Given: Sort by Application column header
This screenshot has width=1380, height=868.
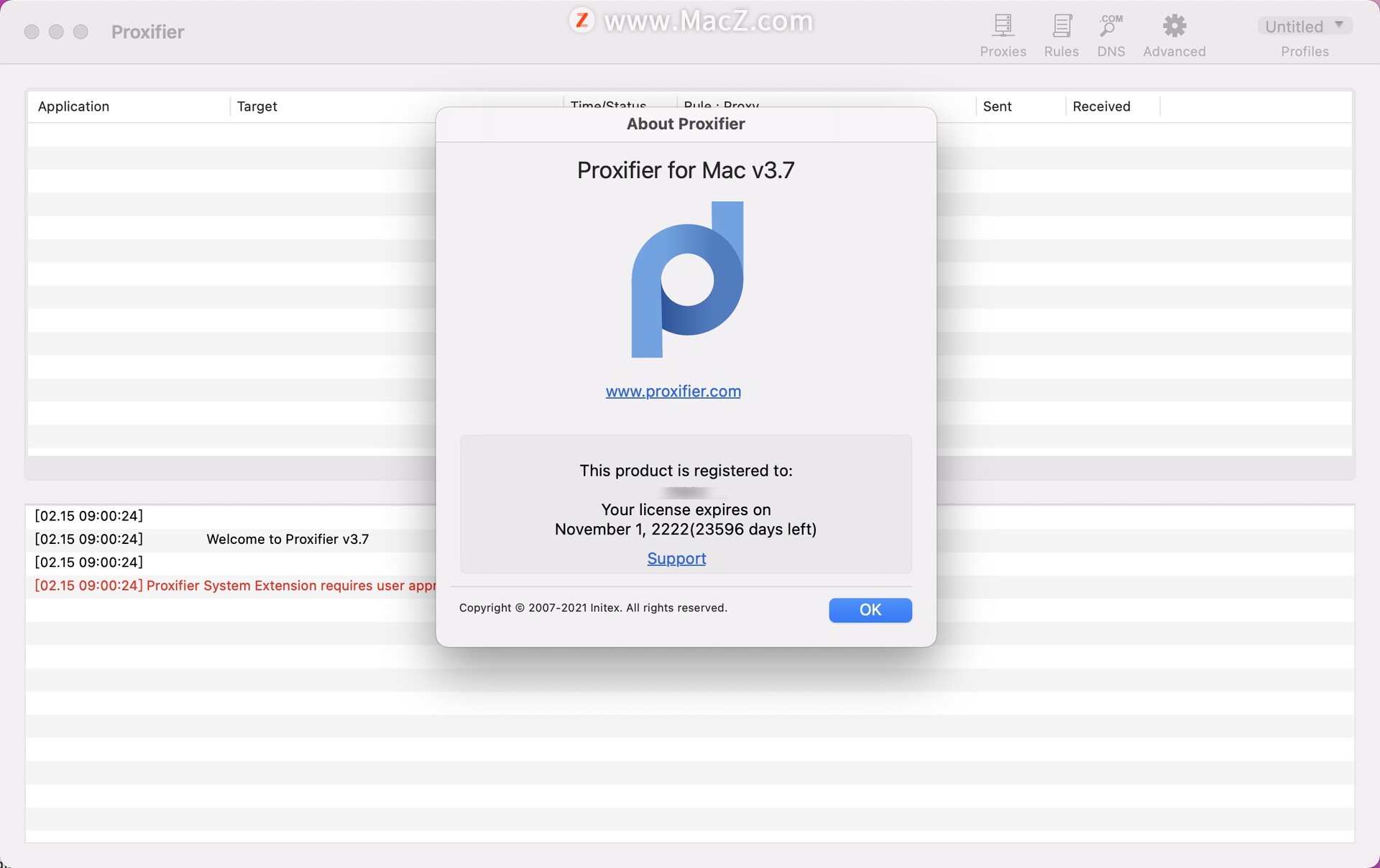Looking at the screenshot, I should [74, 106].
